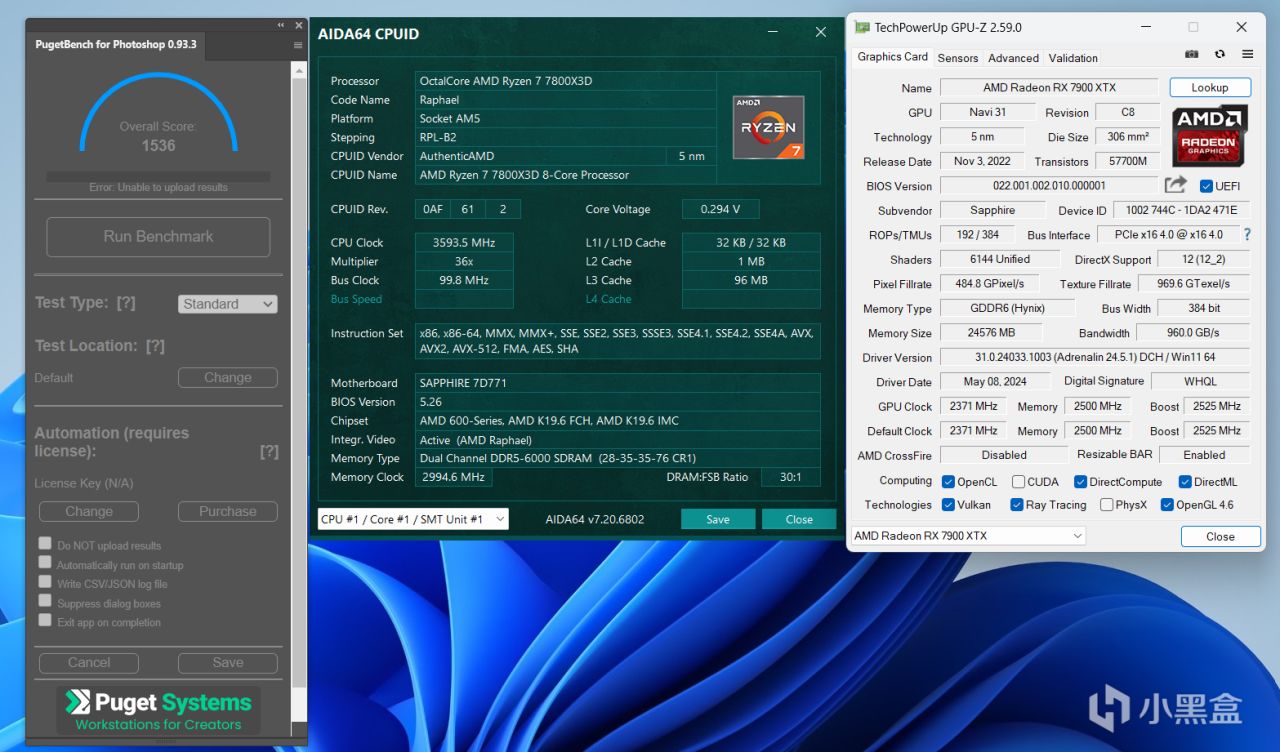Click the Lookup button in GPU-Z
The height and width of the screenshot is (752, 1280).
(1210, 88)
